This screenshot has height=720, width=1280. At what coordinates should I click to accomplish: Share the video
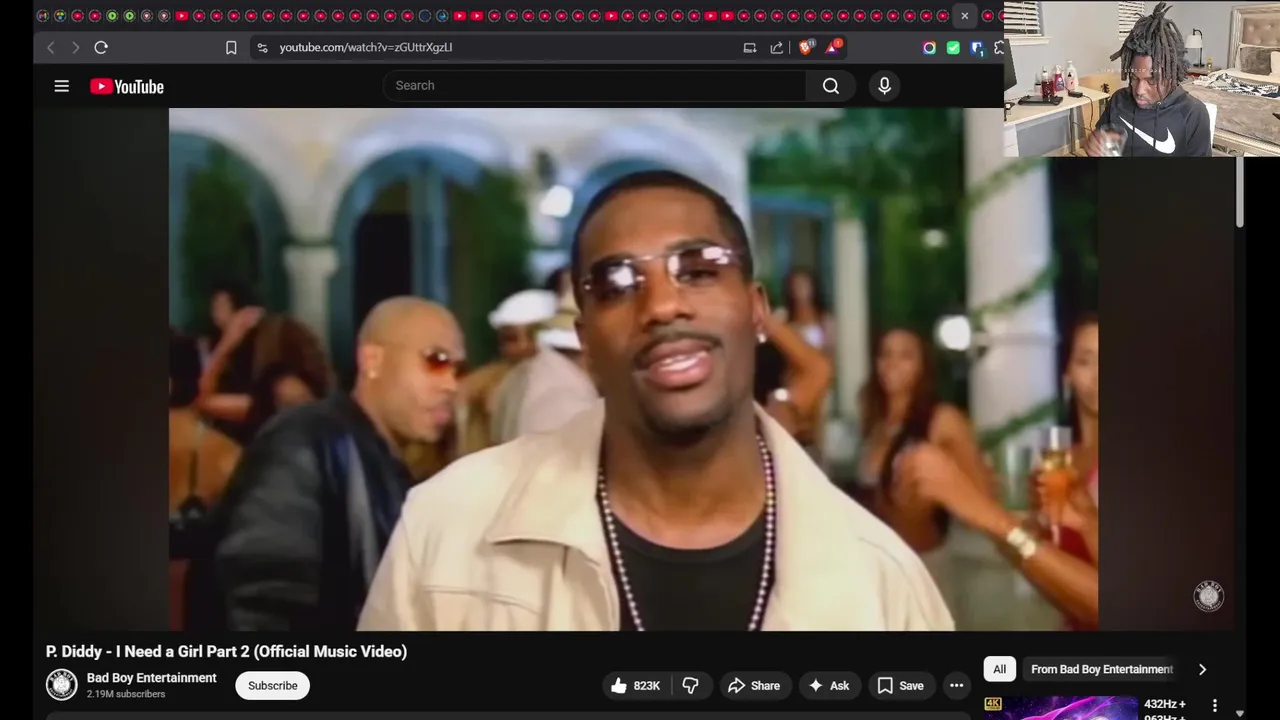tap(754, 686)
